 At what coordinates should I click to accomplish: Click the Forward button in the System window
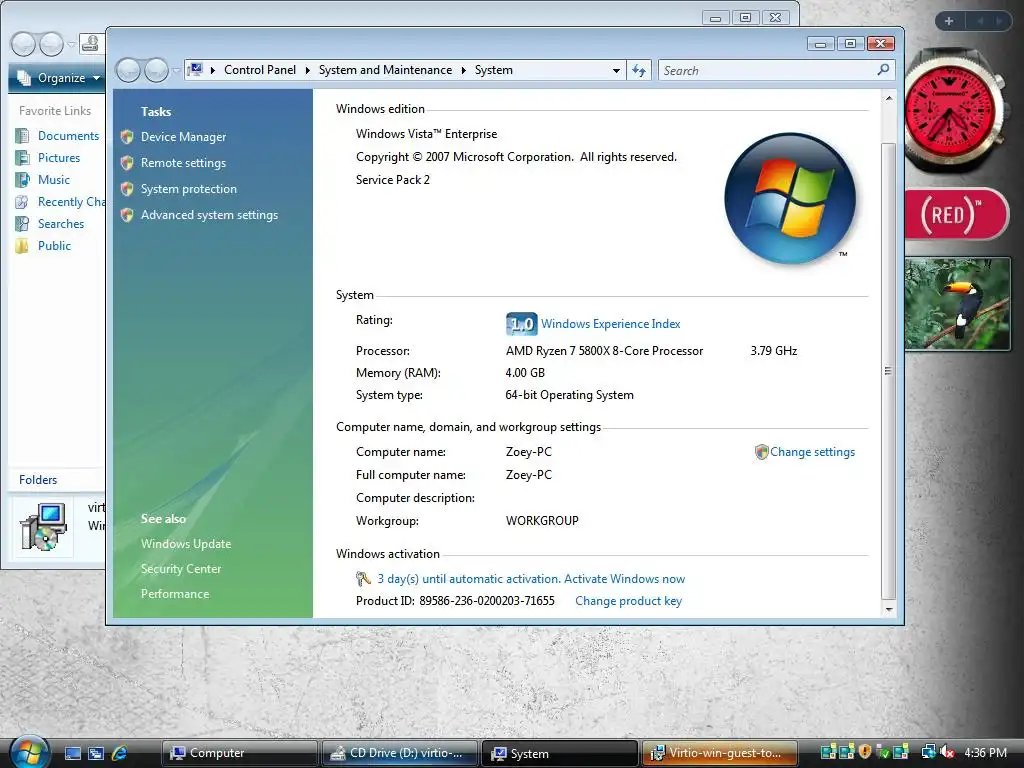[156, 70]
